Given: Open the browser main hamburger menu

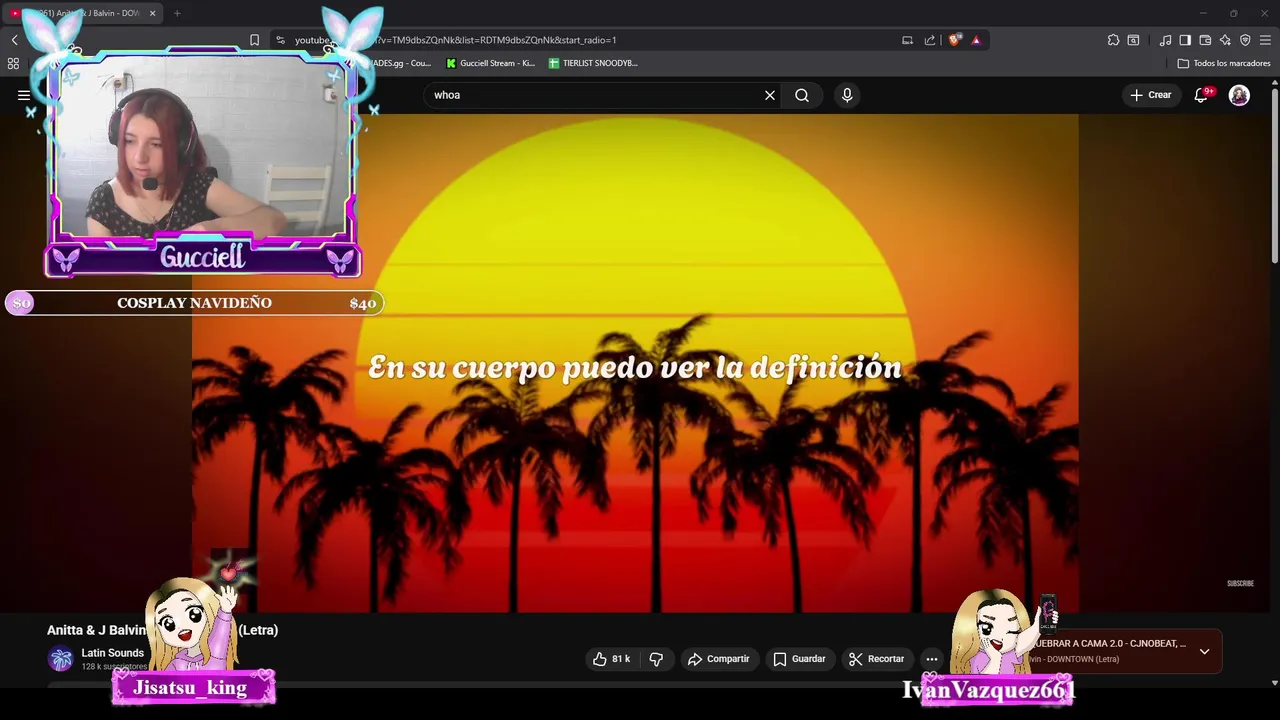Looking at the screenshot, I should (1265, 40).
